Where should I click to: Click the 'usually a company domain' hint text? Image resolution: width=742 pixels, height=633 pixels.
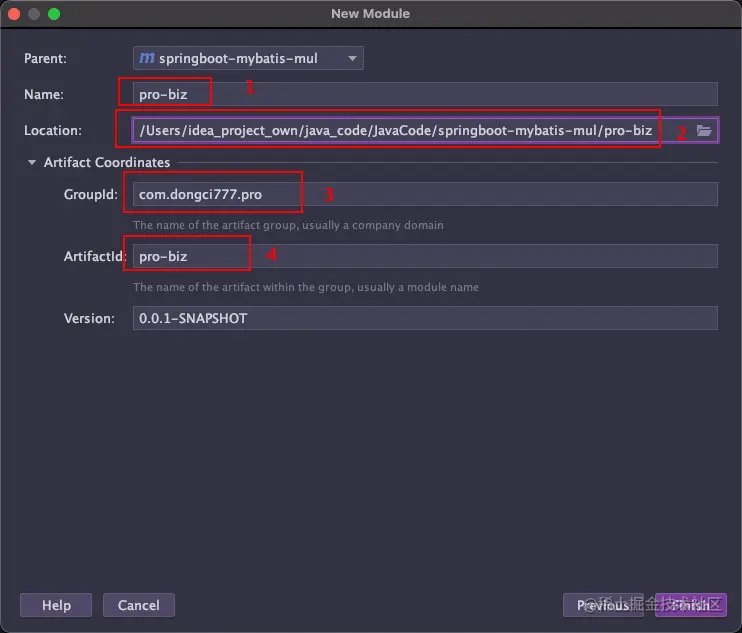pyautogui.click(x=373, y=225)
